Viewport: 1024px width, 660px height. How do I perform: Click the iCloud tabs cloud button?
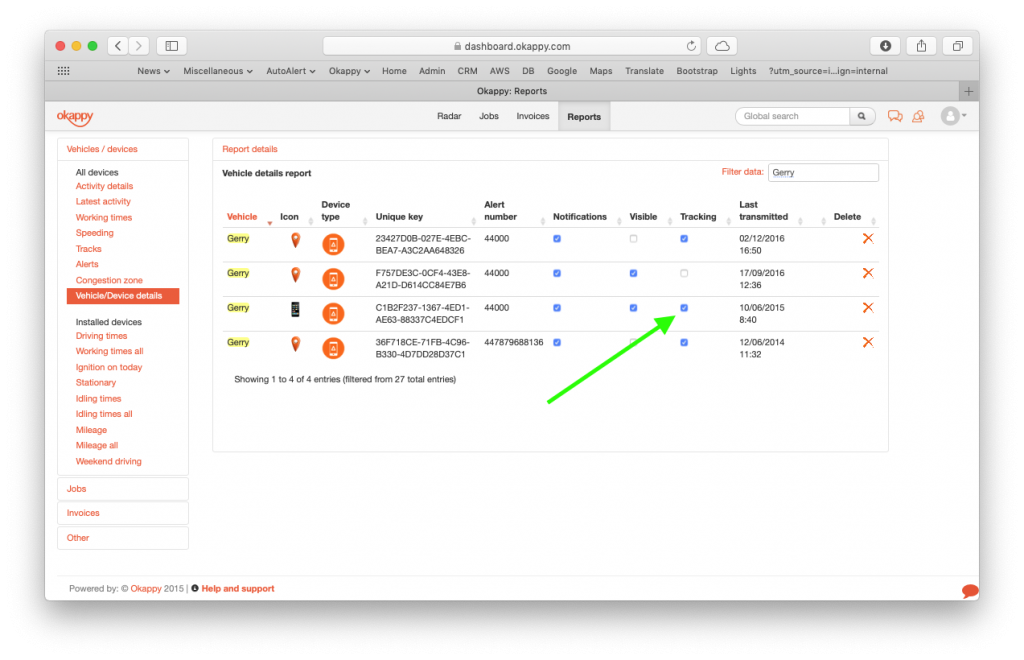[722, 46]
